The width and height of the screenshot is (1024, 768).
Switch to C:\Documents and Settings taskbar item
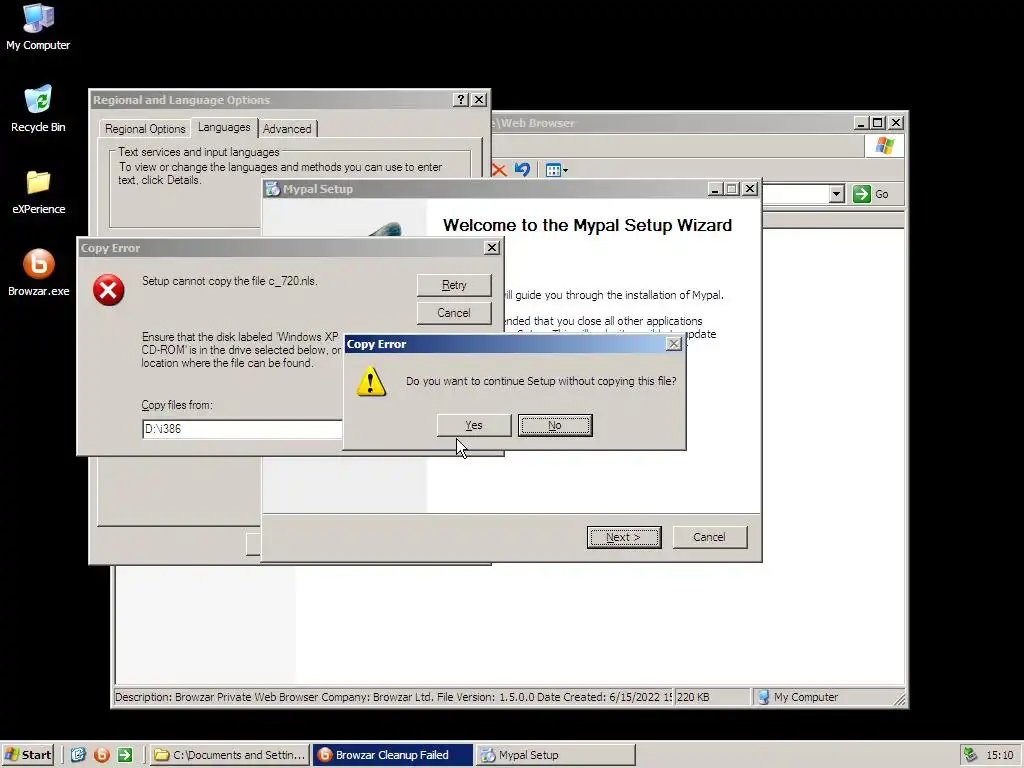230,755
